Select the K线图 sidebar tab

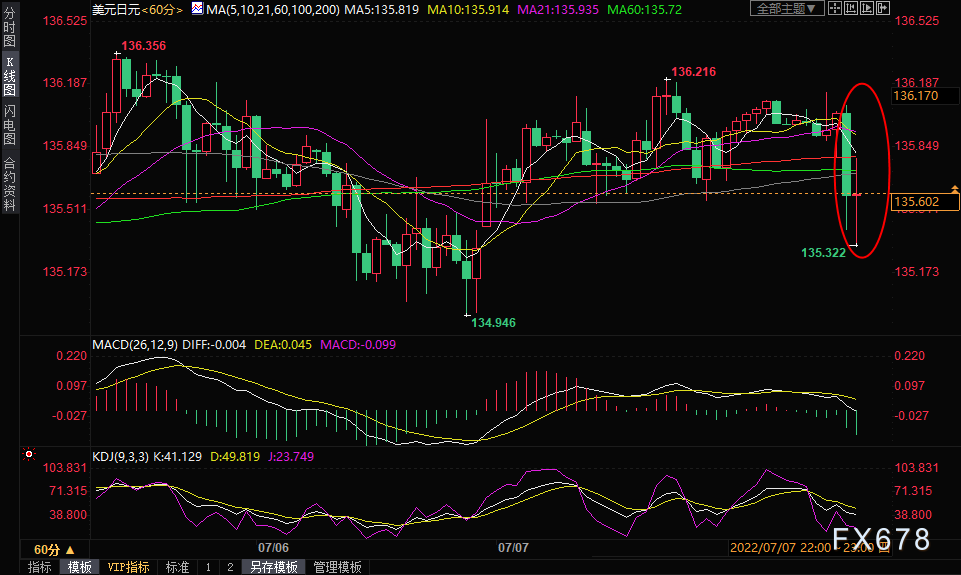tap(9, 76)
